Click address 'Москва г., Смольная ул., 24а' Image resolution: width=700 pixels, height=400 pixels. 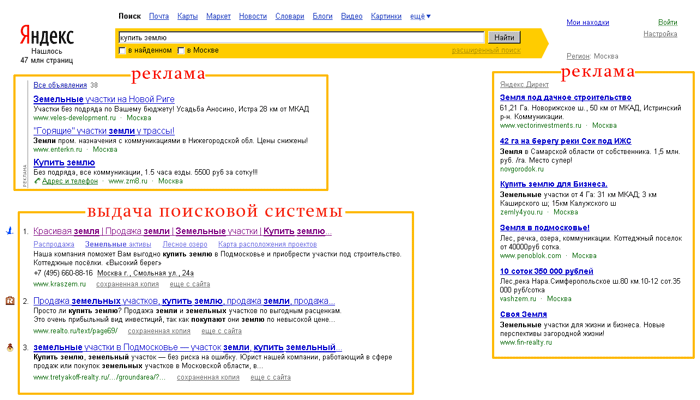pyautogui.click(x=146, y=273)
